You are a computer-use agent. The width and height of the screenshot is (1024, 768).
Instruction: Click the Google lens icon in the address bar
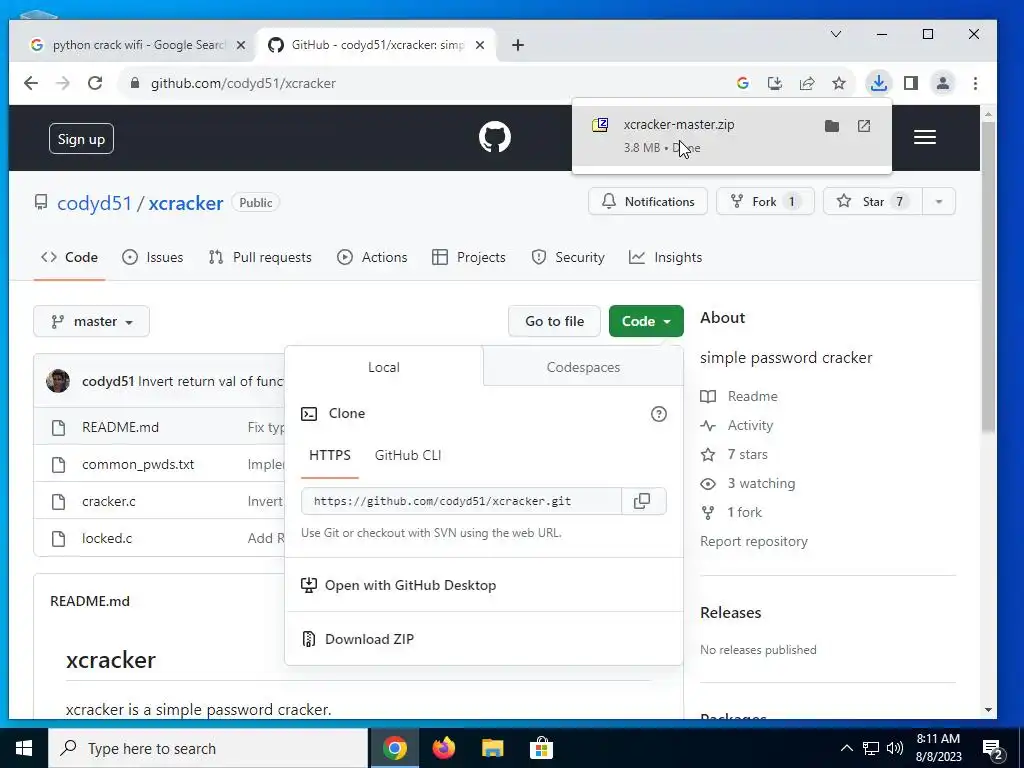743,83
